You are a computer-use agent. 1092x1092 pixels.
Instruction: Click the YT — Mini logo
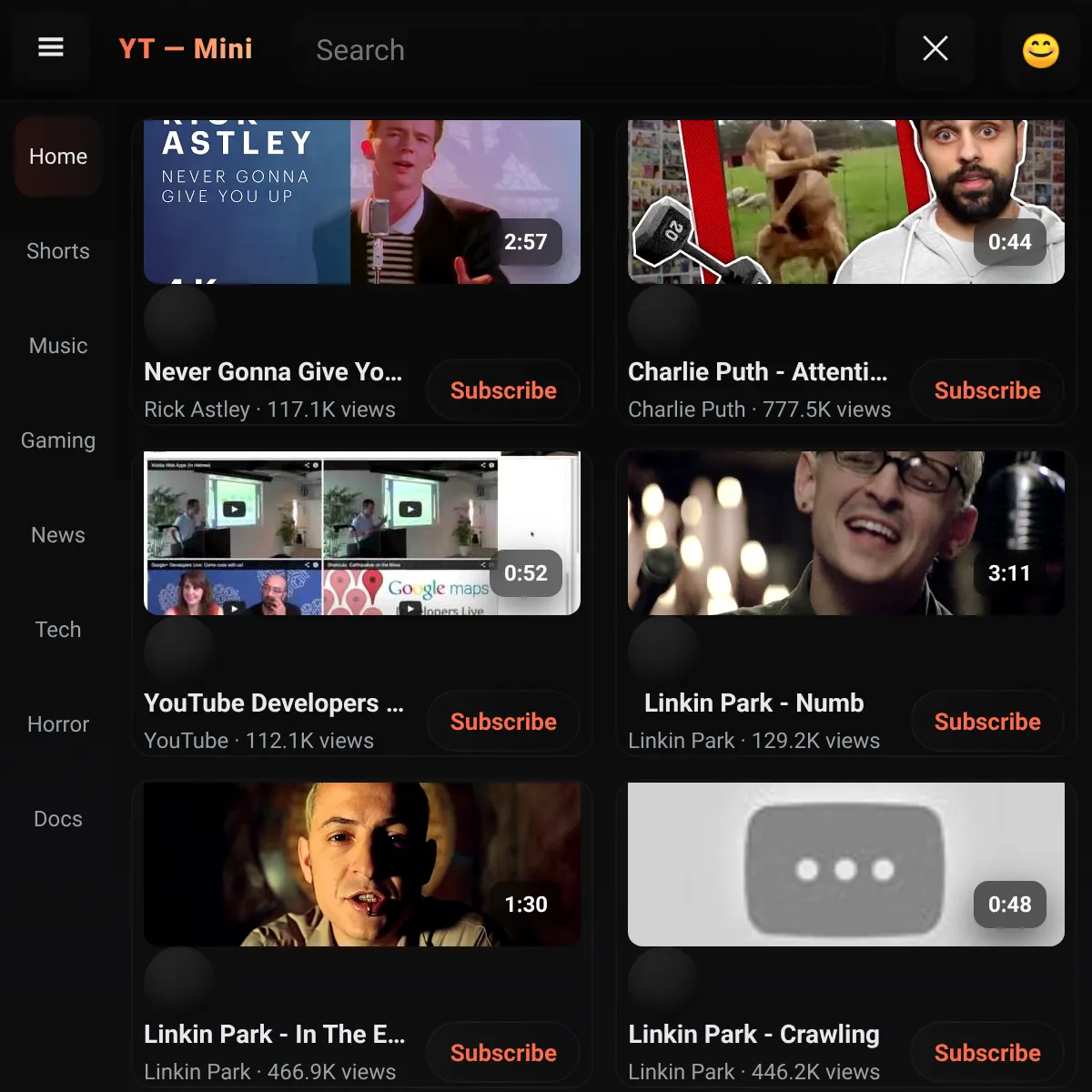186,48
